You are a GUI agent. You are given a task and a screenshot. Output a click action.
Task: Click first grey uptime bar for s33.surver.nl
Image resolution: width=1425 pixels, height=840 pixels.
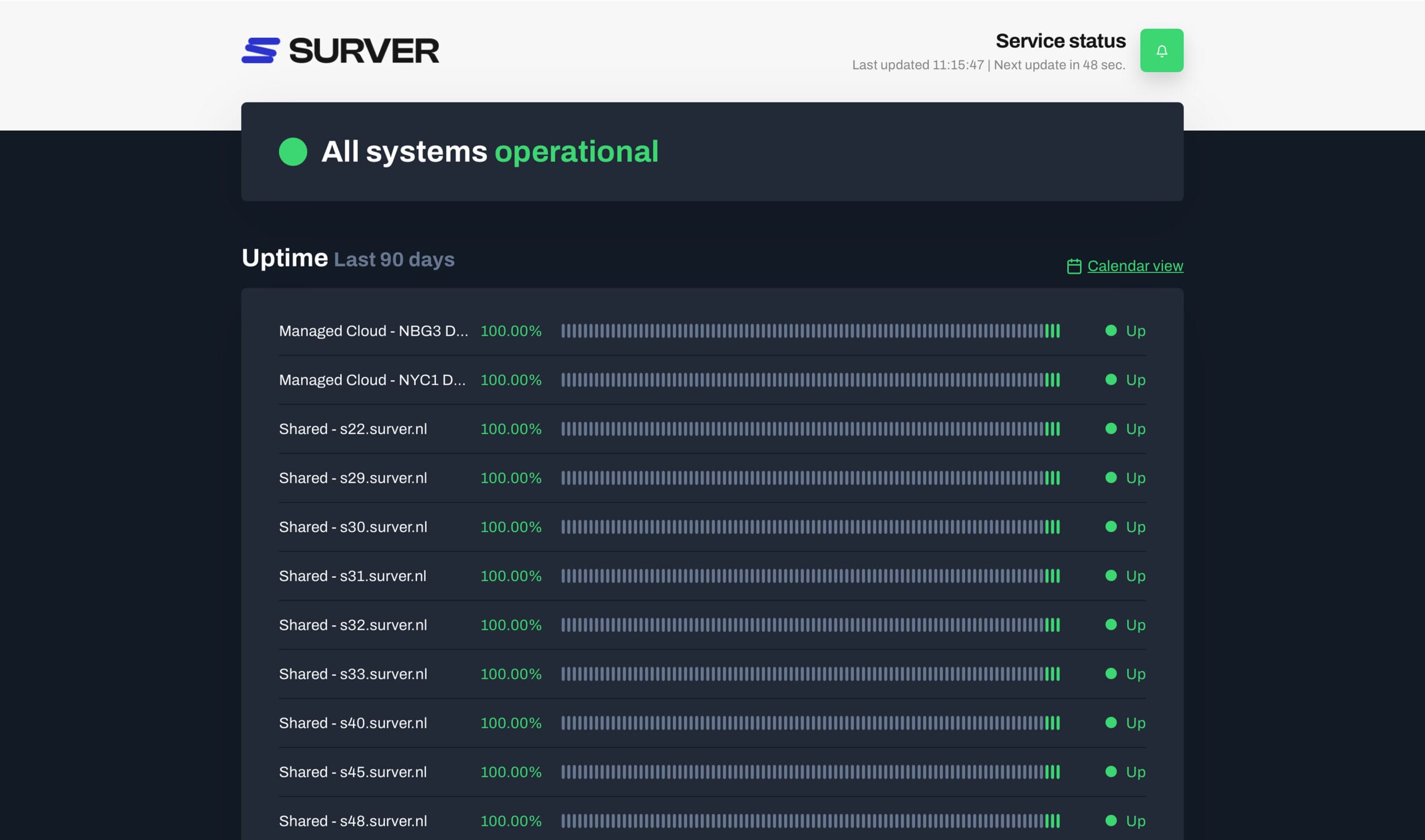[563, 674]
